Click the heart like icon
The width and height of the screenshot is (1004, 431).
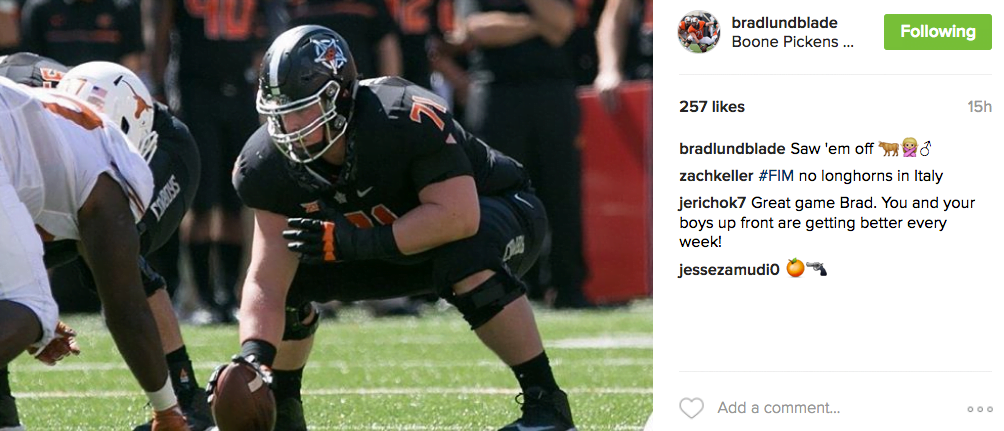pyautogui.click(x=691, y=408)
